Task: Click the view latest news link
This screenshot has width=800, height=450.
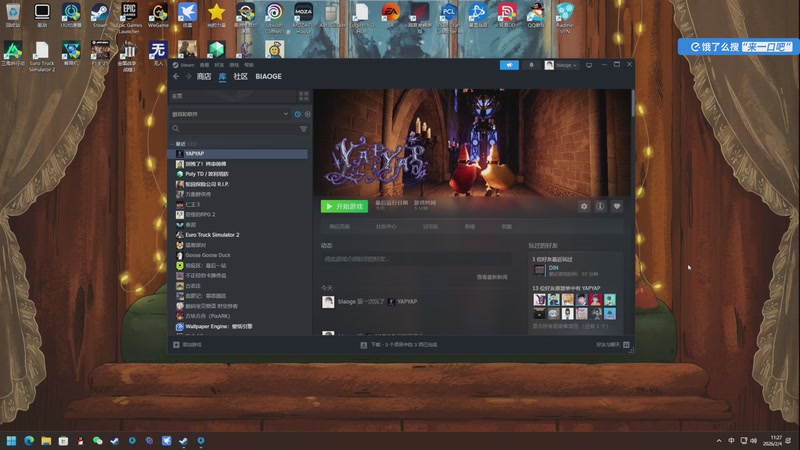Action: click(492, 277)
